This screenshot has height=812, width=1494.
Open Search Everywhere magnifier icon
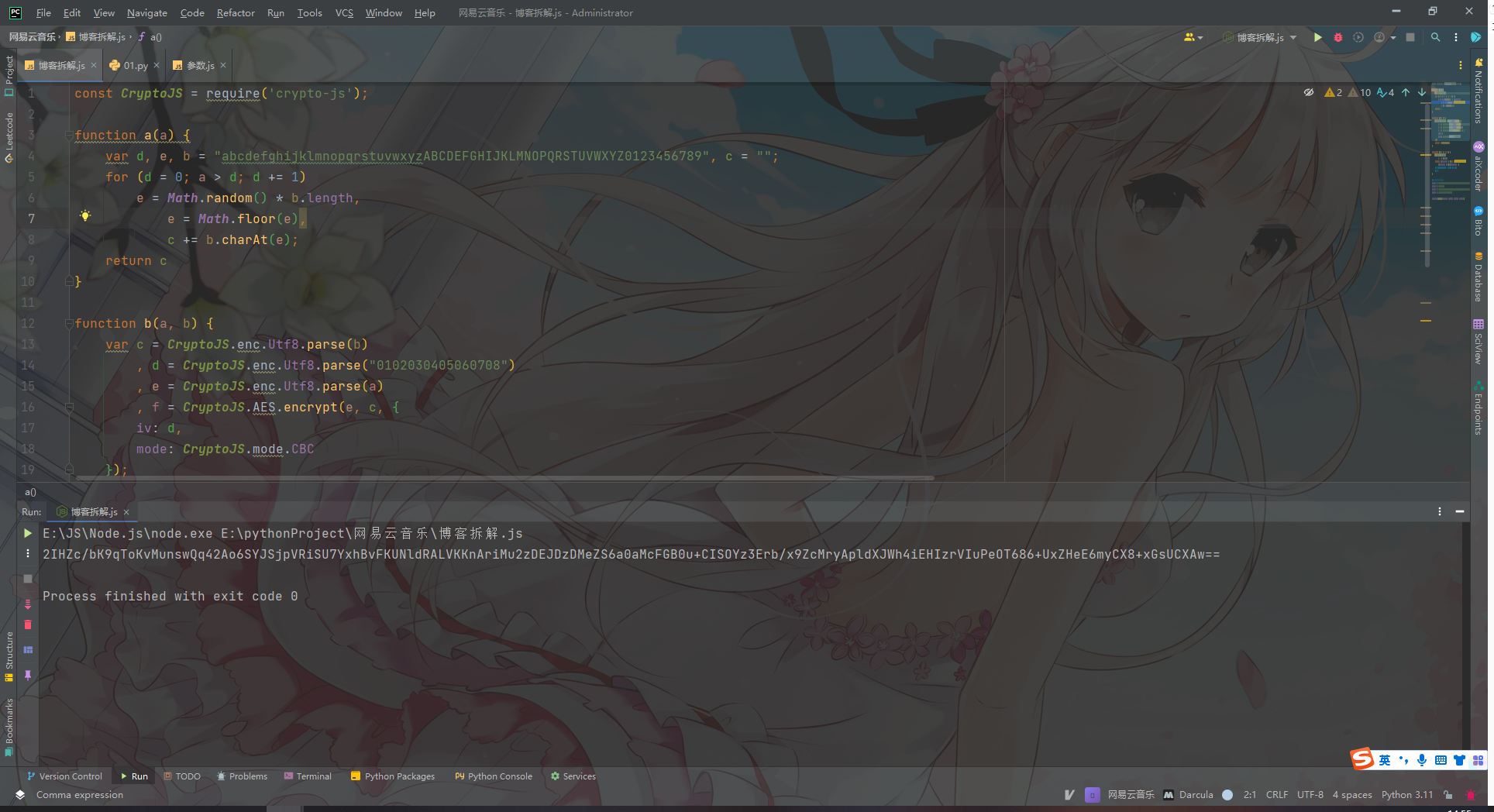click(1435, 37)
